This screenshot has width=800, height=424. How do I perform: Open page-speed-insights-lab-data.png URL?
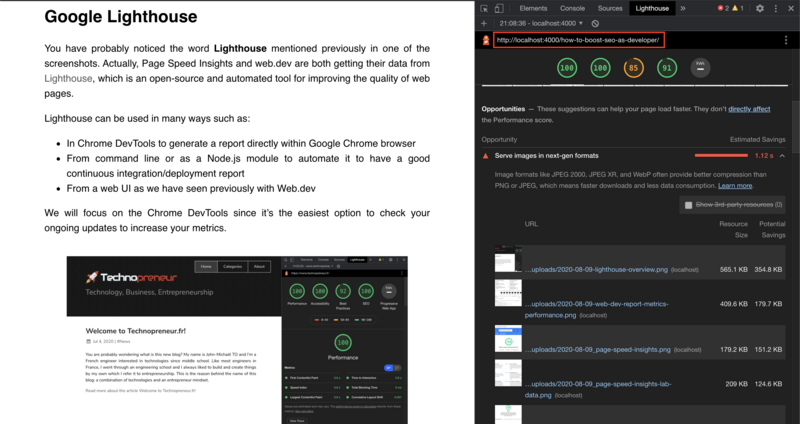click(597, 389)
